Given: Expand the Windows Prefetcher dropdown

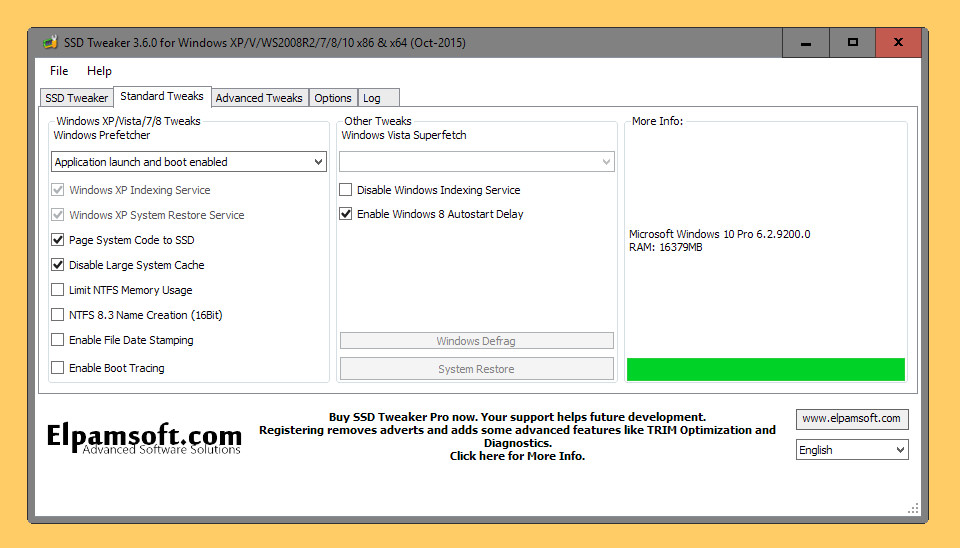Looking at the screenshot, I should pos(189,162).
